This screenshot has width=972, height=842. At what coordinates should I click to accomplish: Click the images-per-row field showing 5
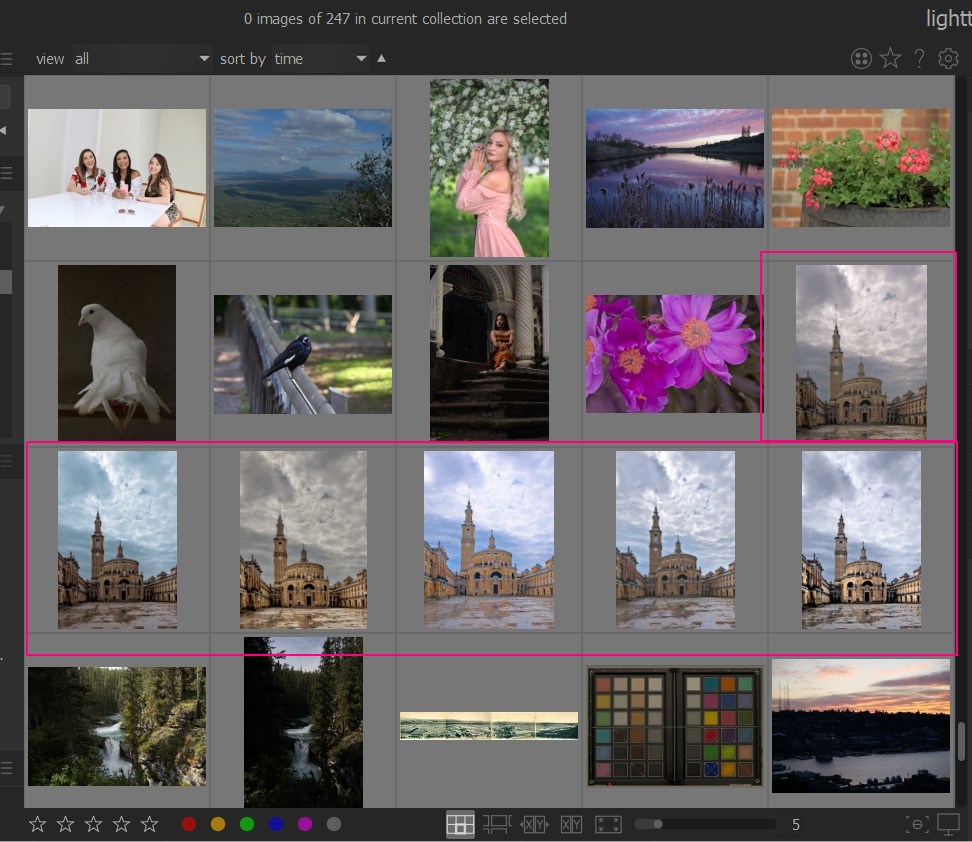[795, 825]
